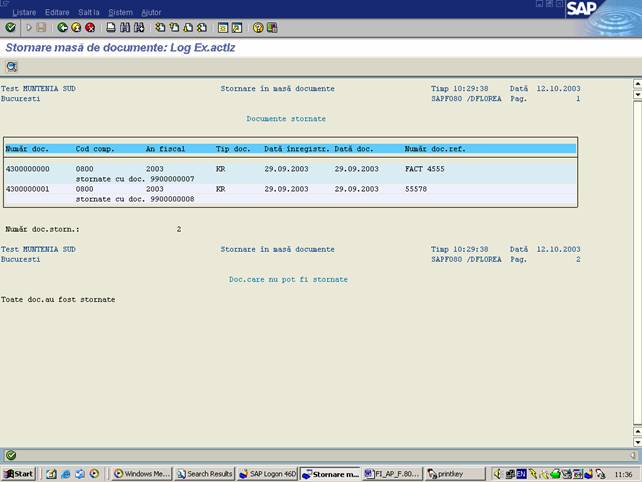Select document row 4300000000
The width and height of the screenshot is (642, 482).
pyautogui.click(x=28, y=169)
